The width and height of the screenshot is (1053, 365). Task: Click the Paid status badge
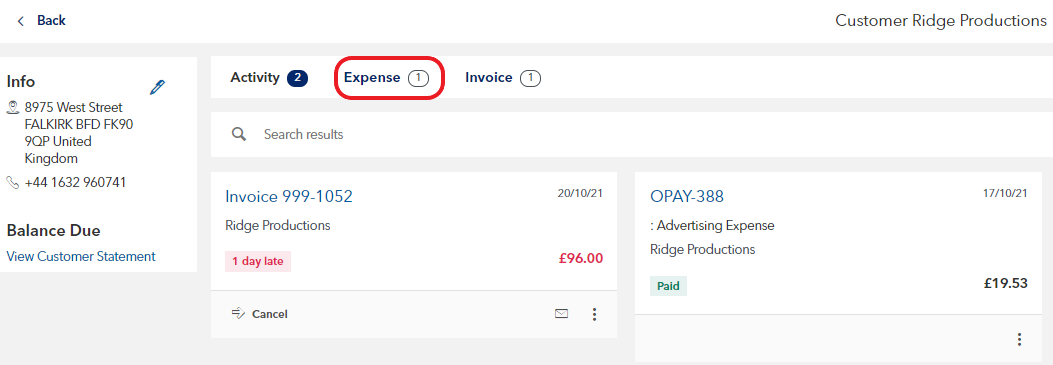[668, 286]
